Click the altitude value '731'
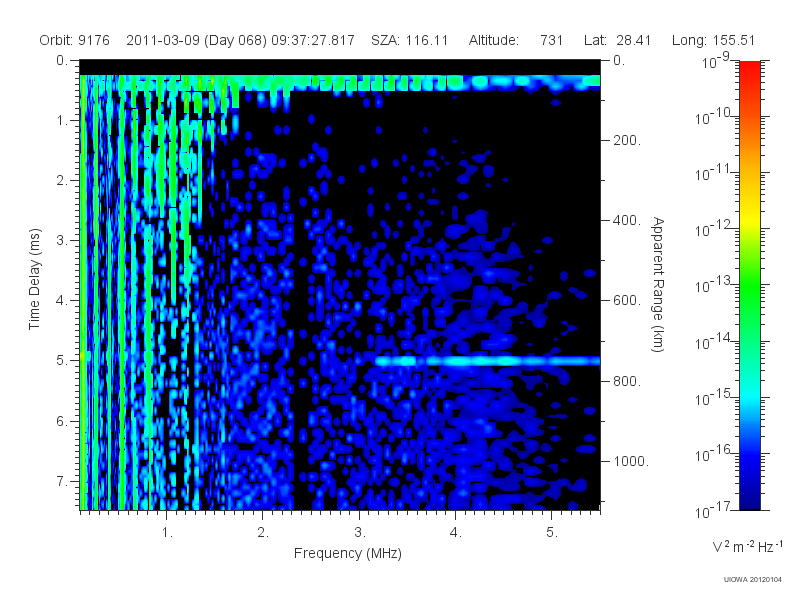Screen dimensions: 800x600 [552, 40]
